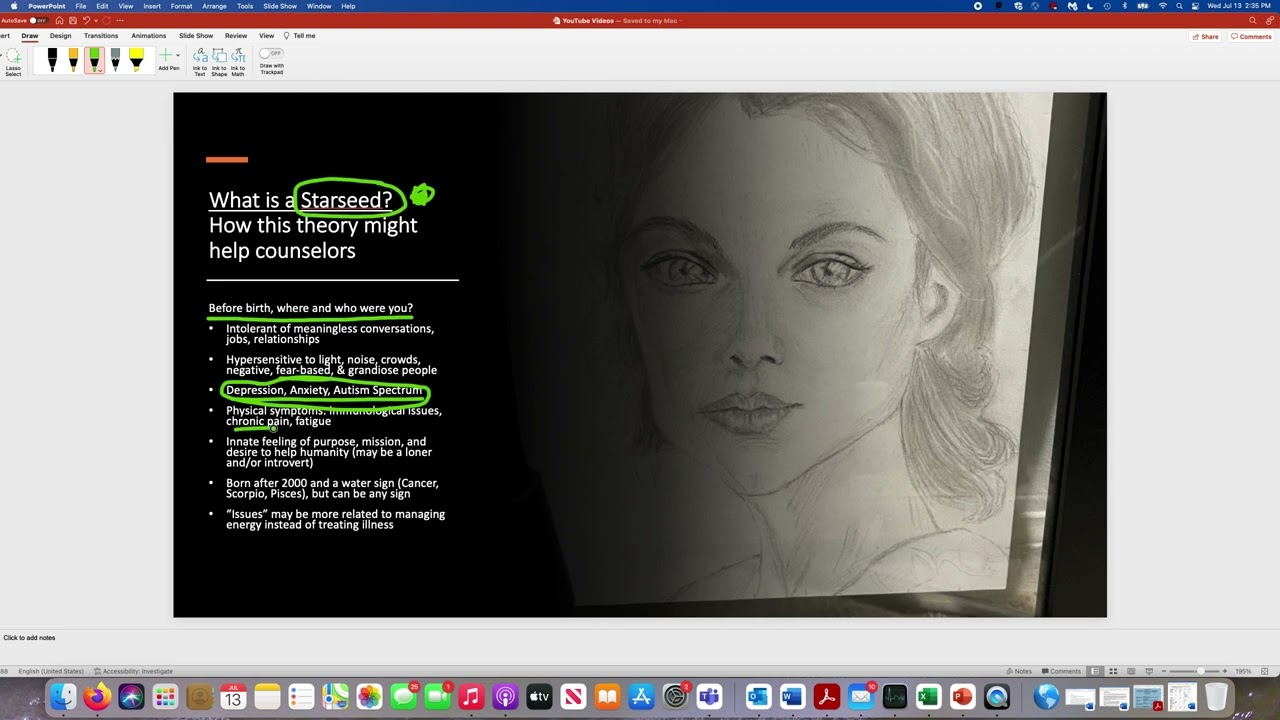Click the Share button
Viewport: 1280px width, 720px height.
tap(1205, 36)
